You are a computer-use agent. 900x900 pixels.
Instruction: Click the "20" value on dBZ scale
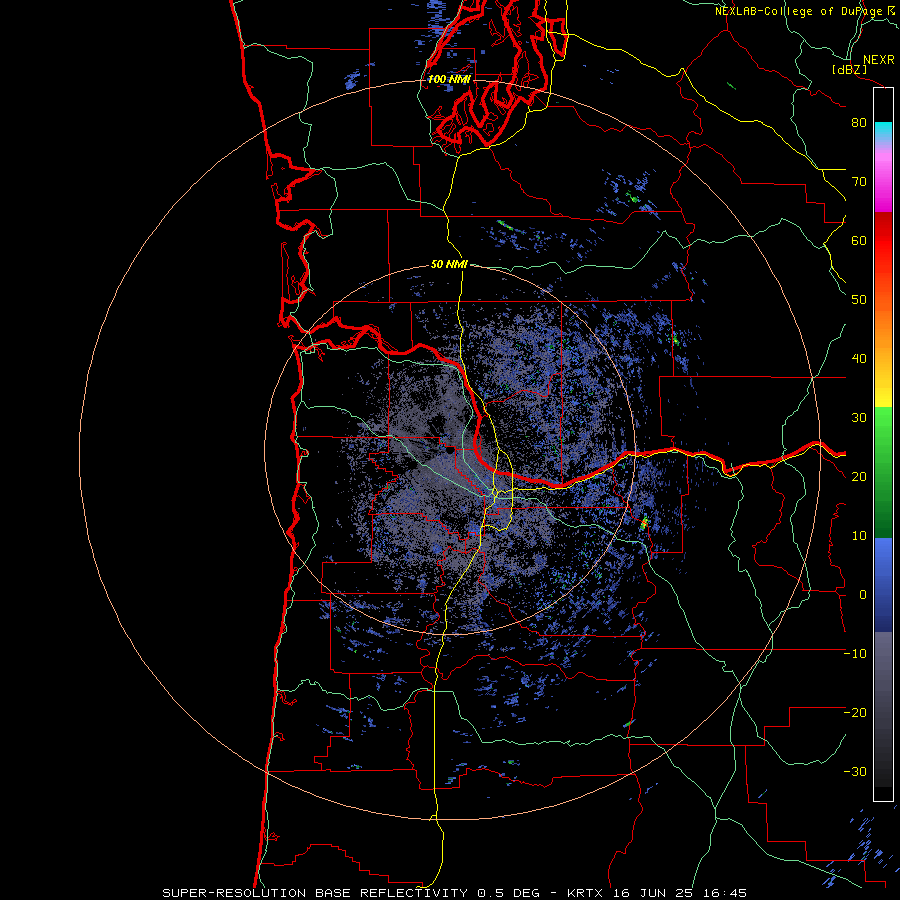(x=859, y=477)
